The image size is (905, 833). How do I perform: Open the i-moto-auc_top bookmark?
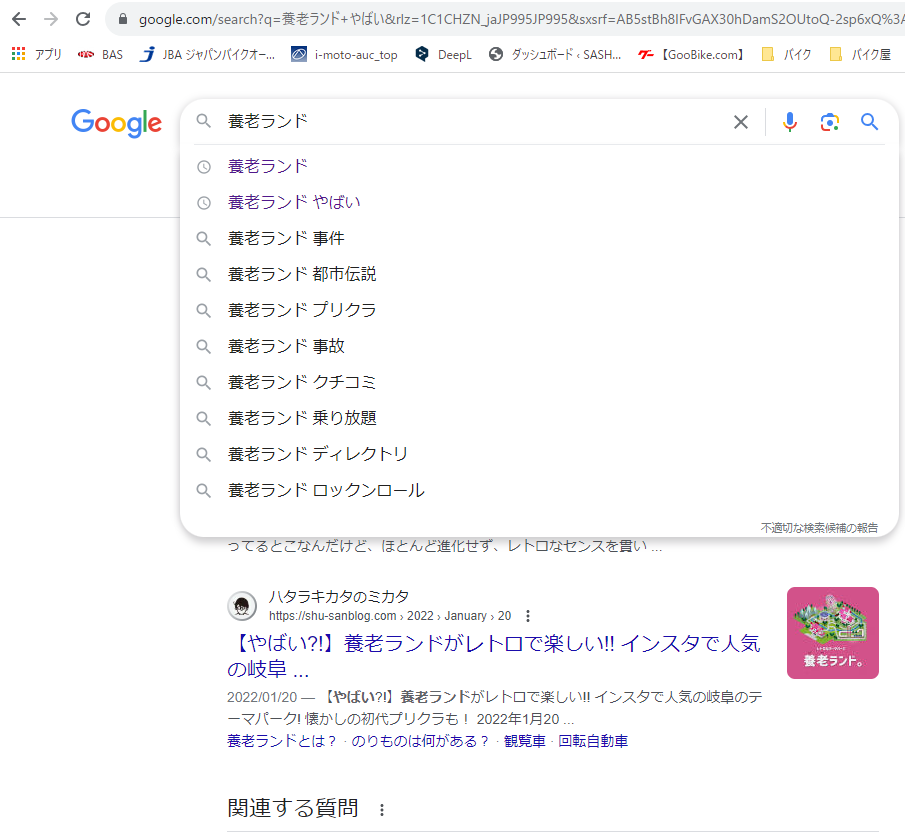tap(345, 54)
